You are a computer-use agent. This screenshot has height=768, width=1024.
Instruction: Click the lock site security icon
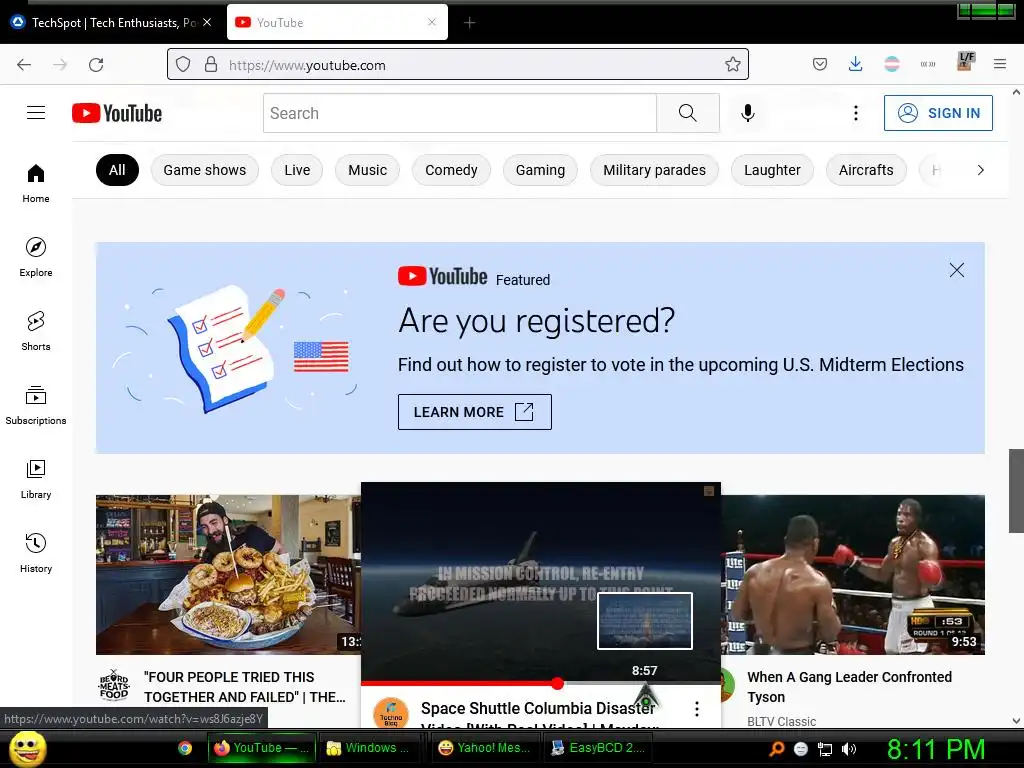(210, 64)
